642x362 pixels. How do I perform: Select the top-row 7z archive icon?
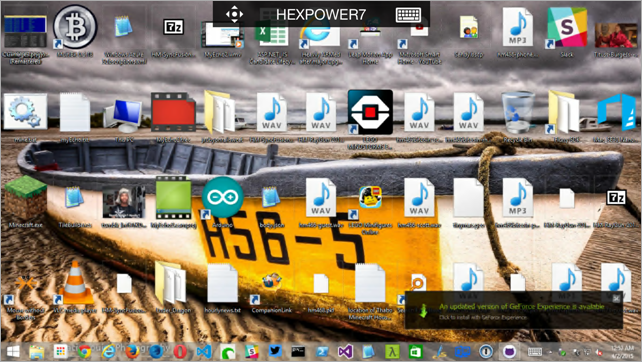tap(173, 27)
